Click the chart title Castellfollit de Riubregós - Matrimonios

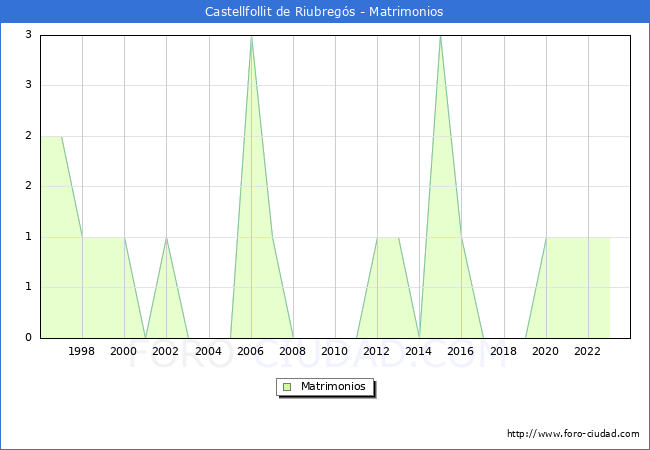tap(324, 12)
